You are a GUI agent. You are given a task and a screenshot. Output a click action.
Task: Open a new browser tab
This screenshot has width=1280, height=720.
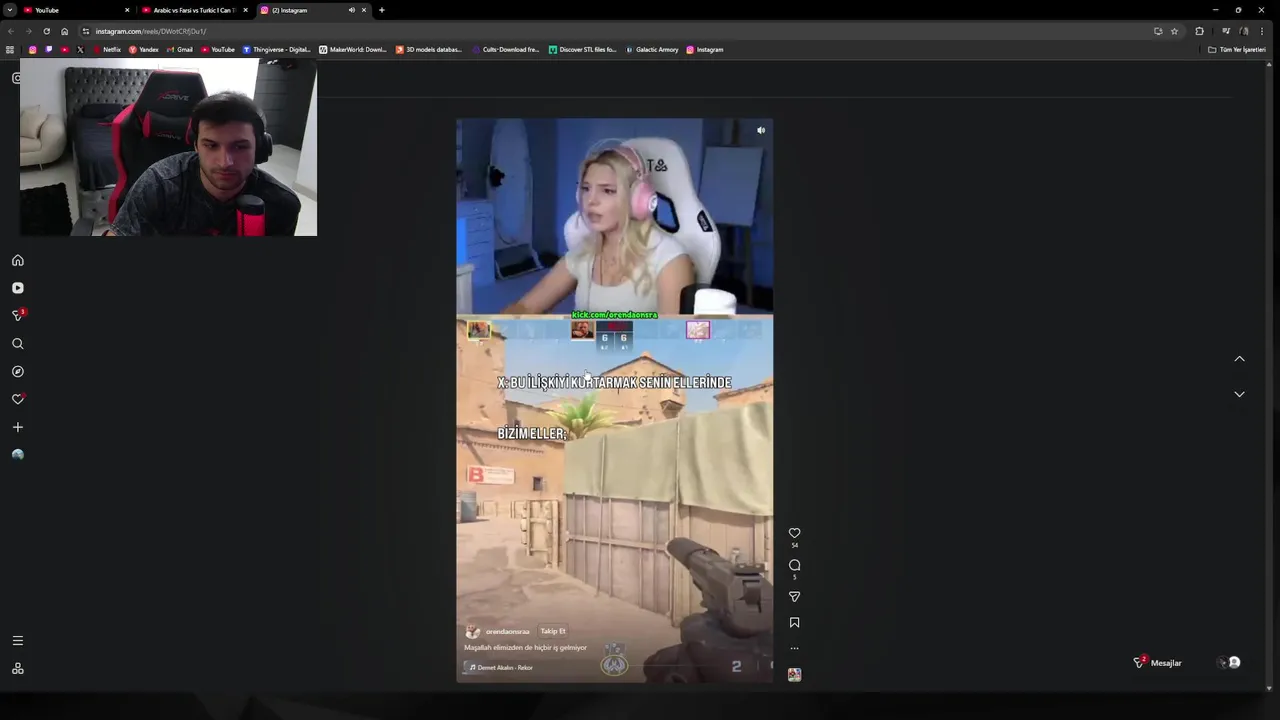pos(381,10)
